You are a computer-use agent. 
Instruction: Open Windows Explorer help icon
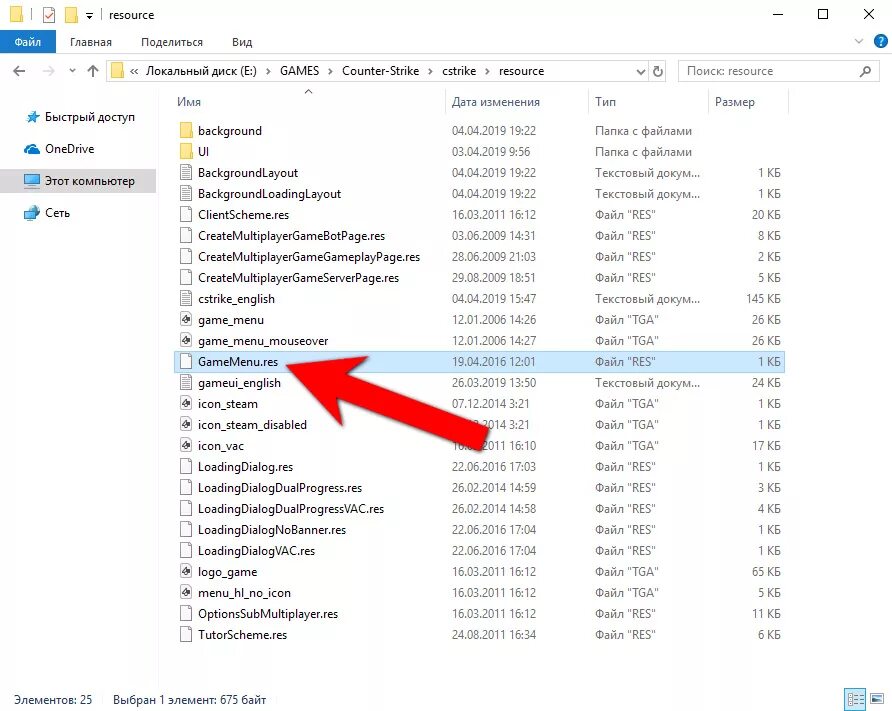[x=881, y=41]
